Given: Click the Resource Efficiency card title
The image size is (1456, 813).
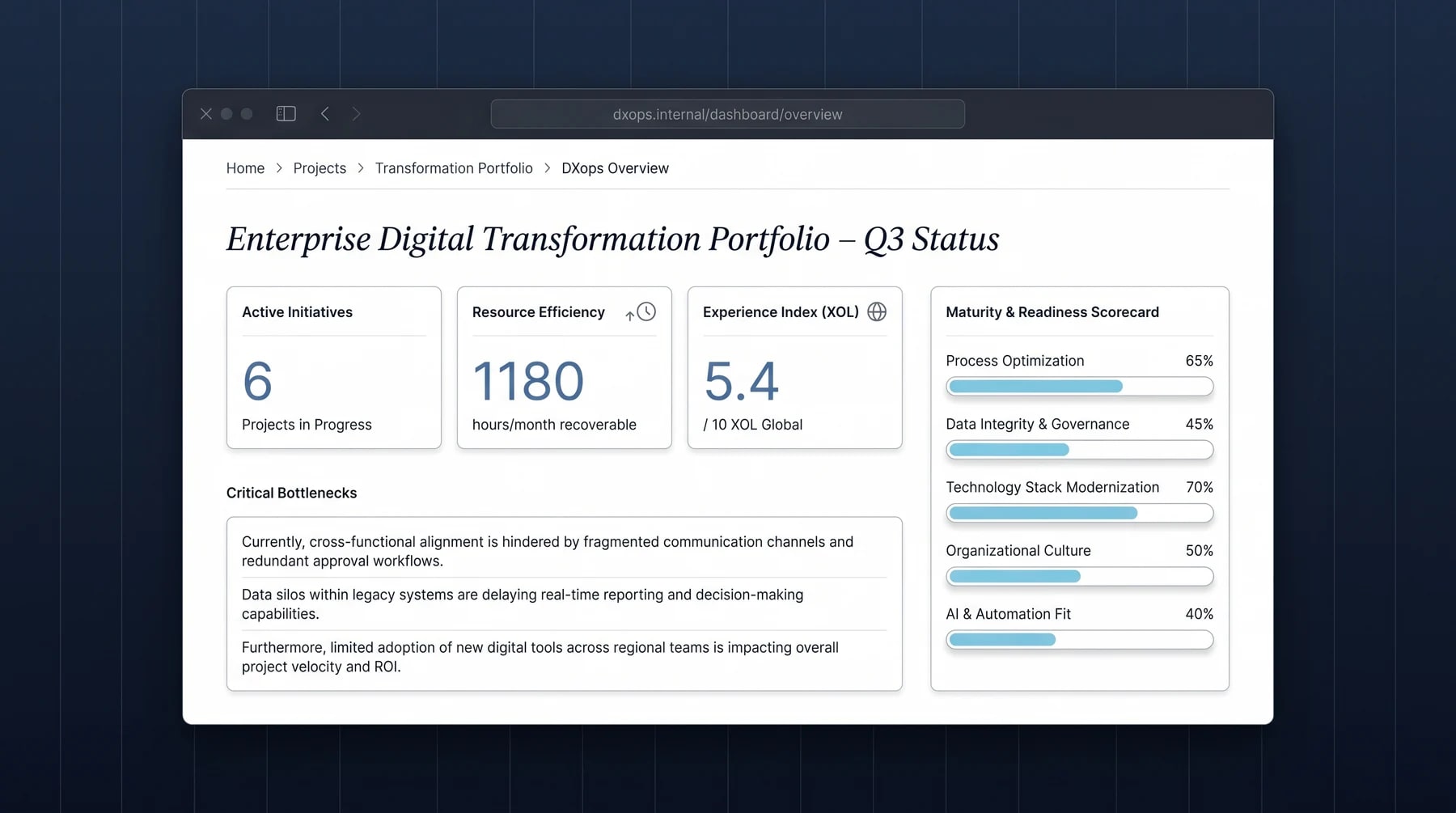Looking at the screenshot, I should tap(538, 312).
